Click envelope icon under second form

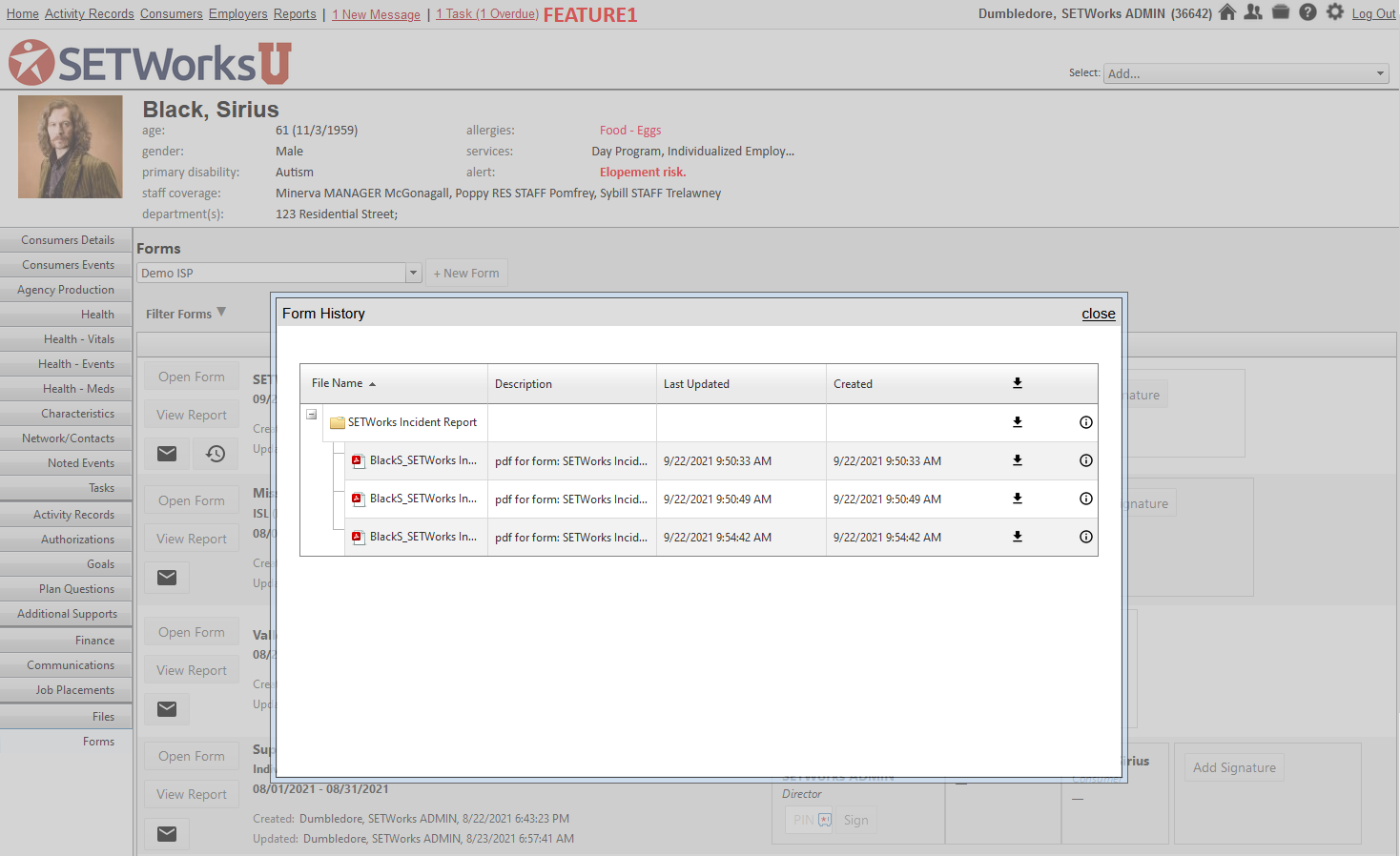pyautogui.click(x=167, y=578)
